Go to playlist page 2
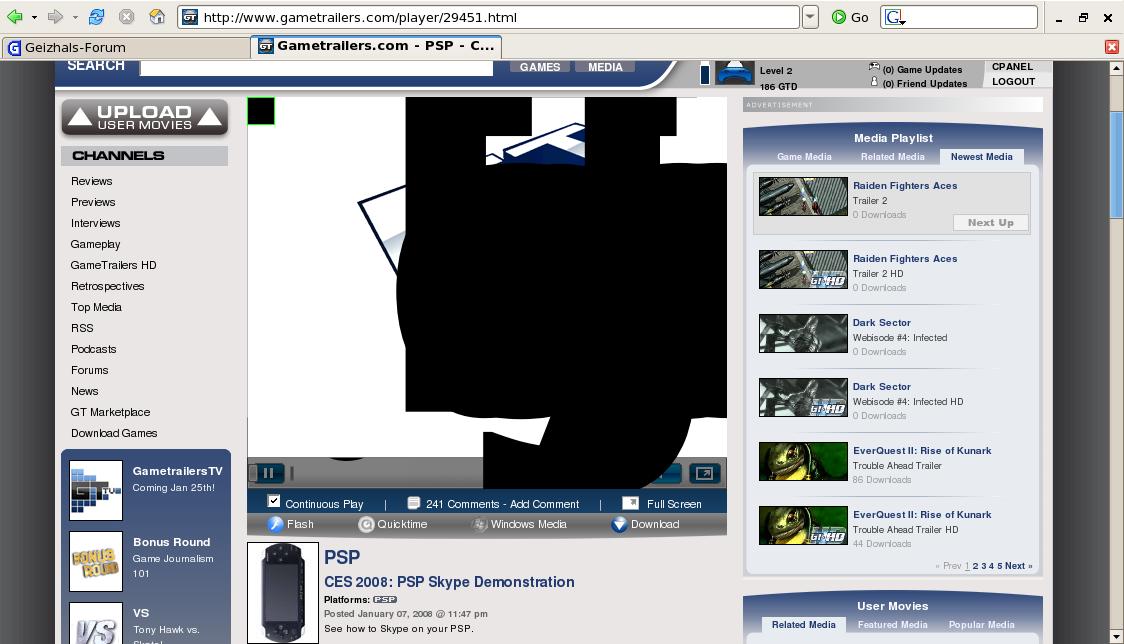The width and height of the screenshot is (1124, 644). point(975,566)
